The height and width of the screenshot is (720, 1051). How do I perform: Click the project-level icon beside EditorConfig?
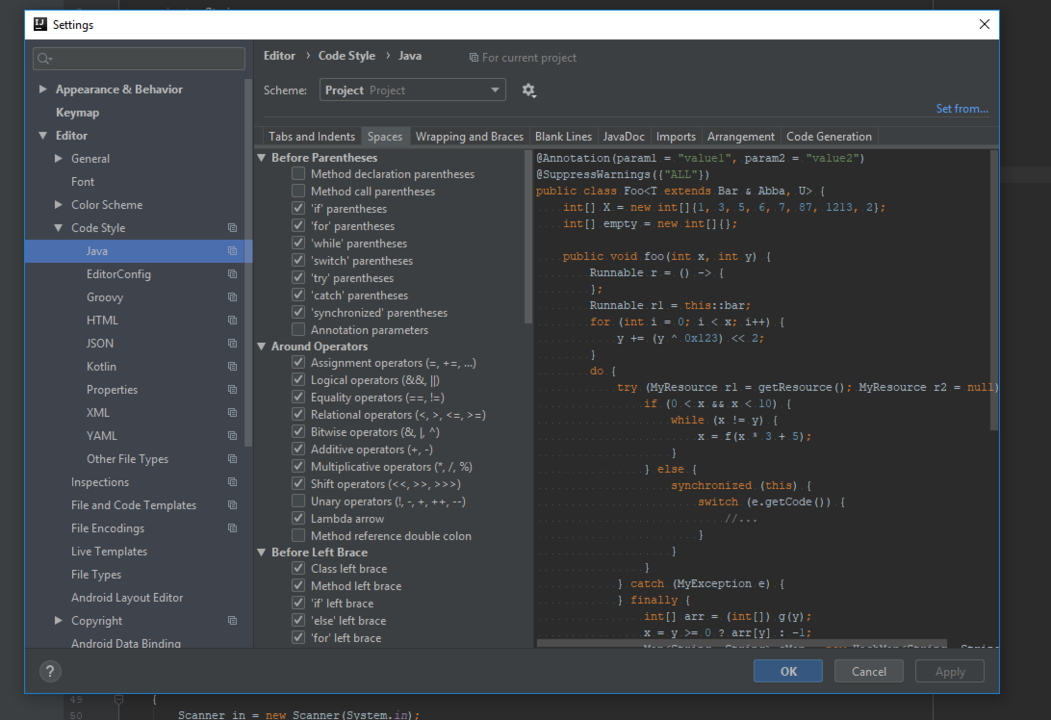pos(232,274)
